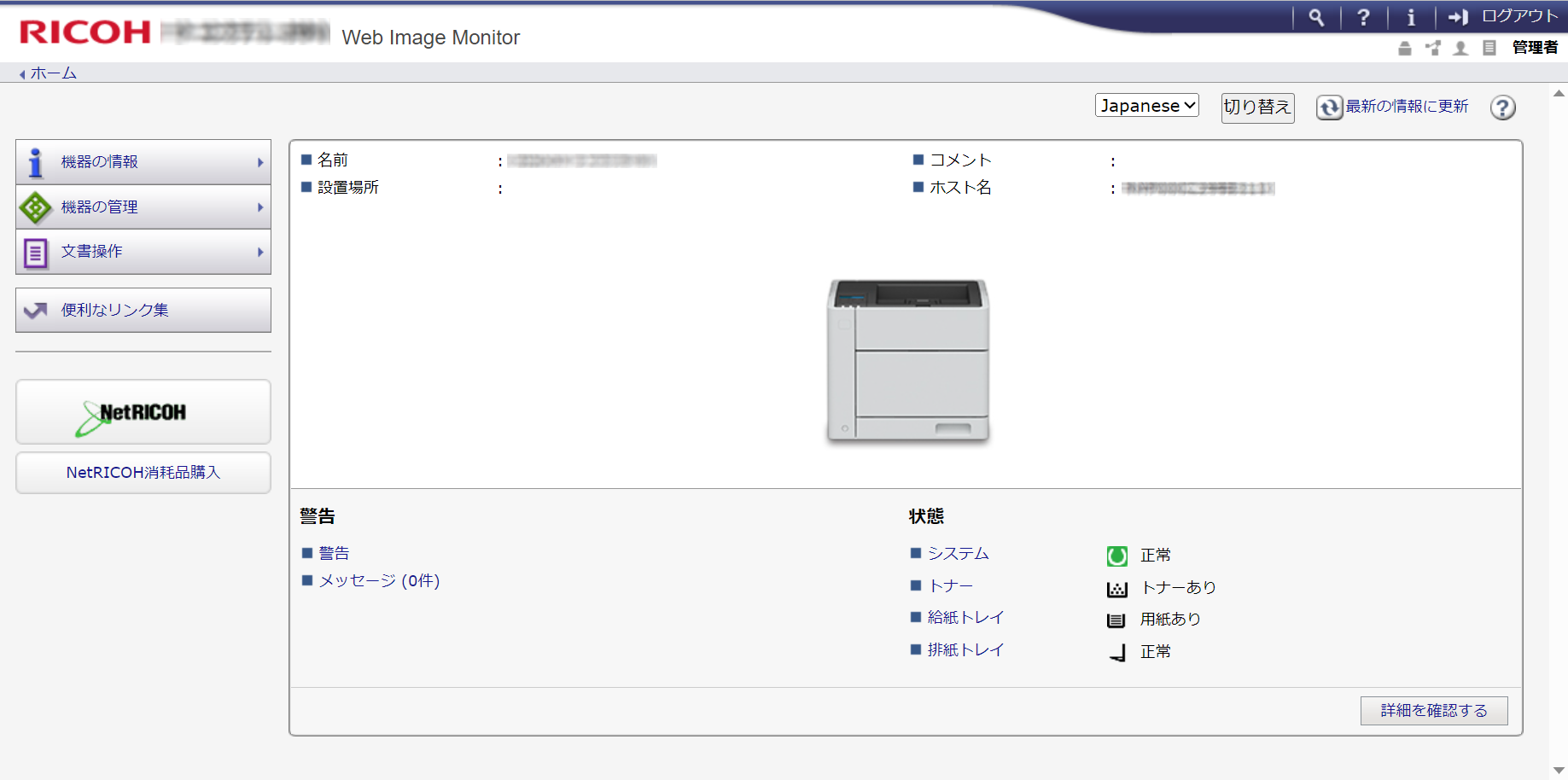The height and width of the screenshot is (780, 1568).
Task: Click the output tray status icon
Action: click(x=1117, y=654)
